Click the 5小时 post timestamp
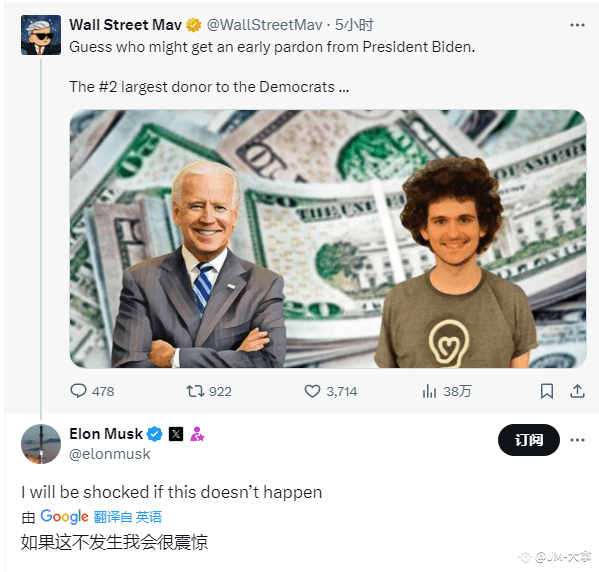Screen dimensions: 599x572 pos(354,25)
